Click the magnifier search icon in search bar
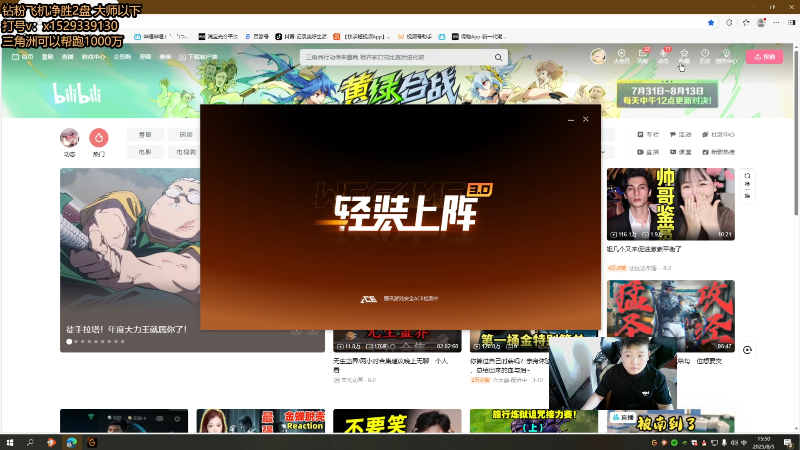 498,57
